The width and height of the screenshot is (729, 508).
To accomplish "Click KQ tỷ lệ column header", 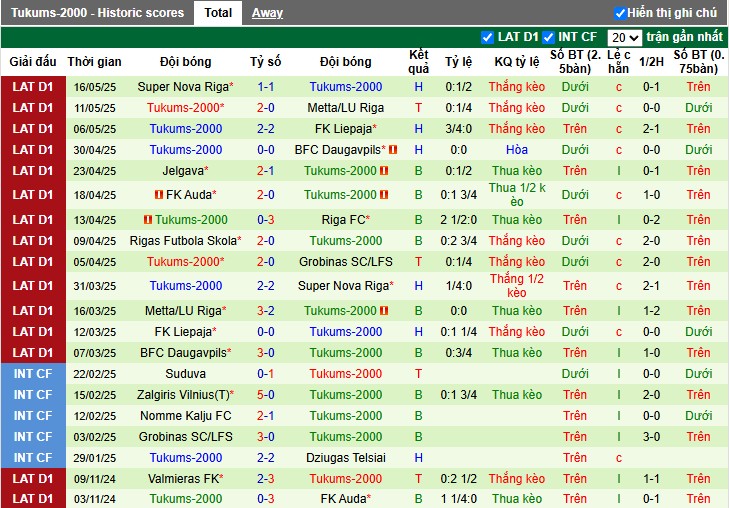I will click(517, 62).
